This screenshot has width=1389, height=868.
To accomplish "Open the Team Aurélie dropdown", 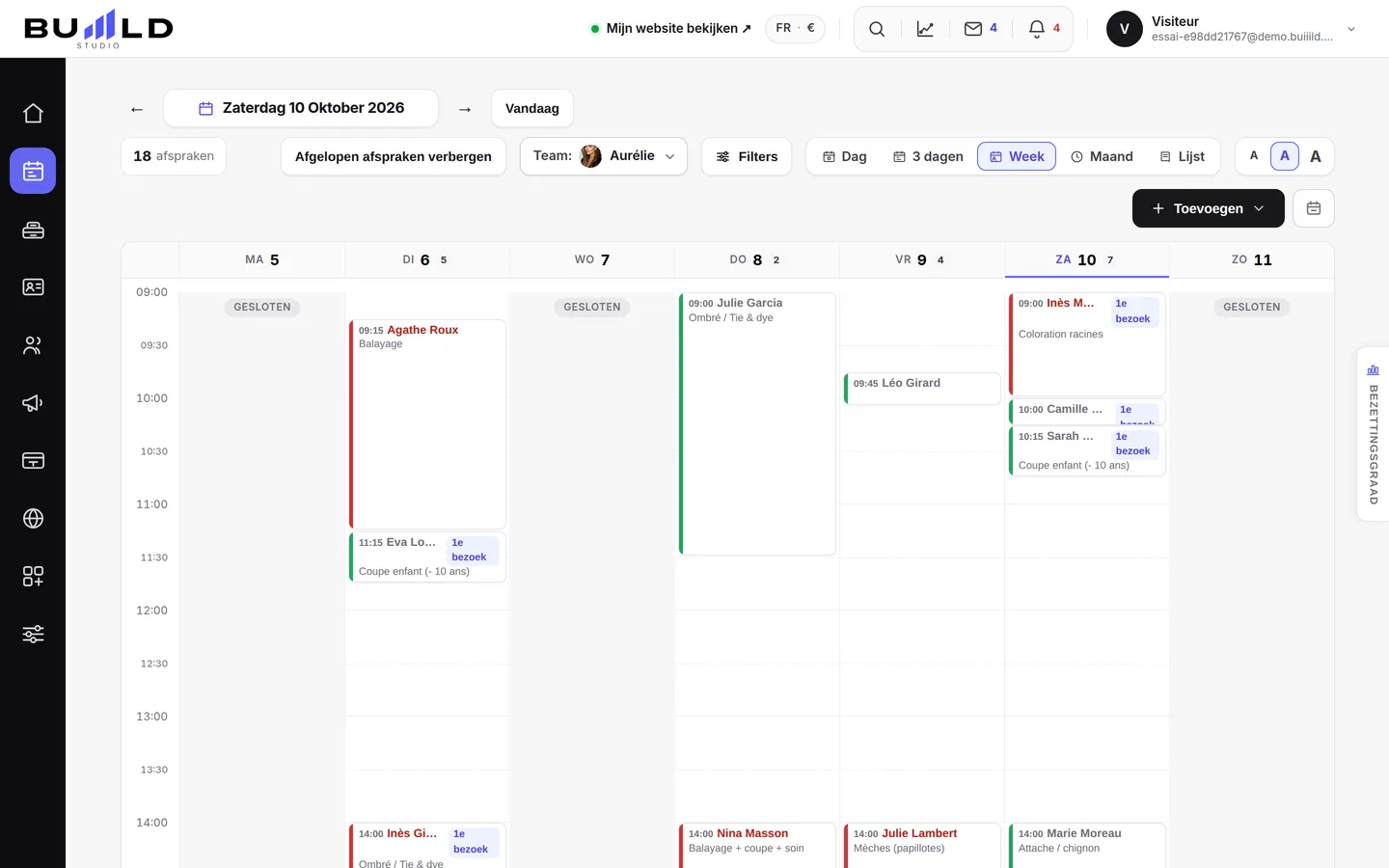I will click(x=604, y=156).
